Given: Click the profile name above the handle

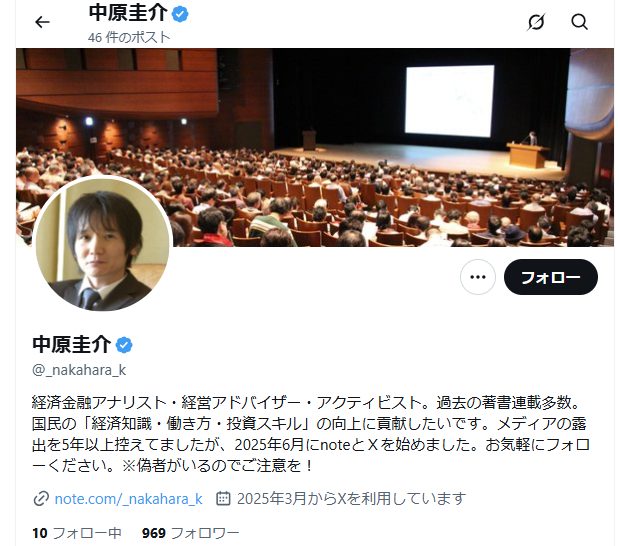Looking at the screenshot, I should 72,344.
